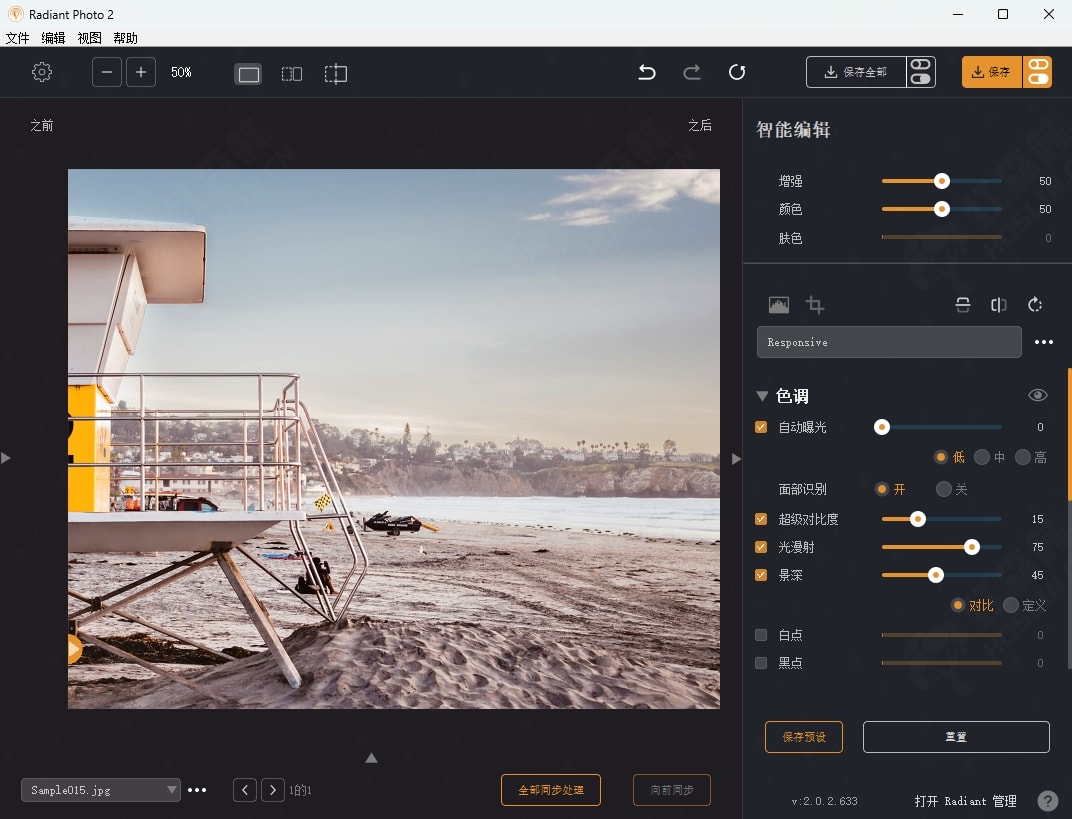The image size is (1072, 819).
Task: Select 高 exposure level radio
Action: [1023, 457]
